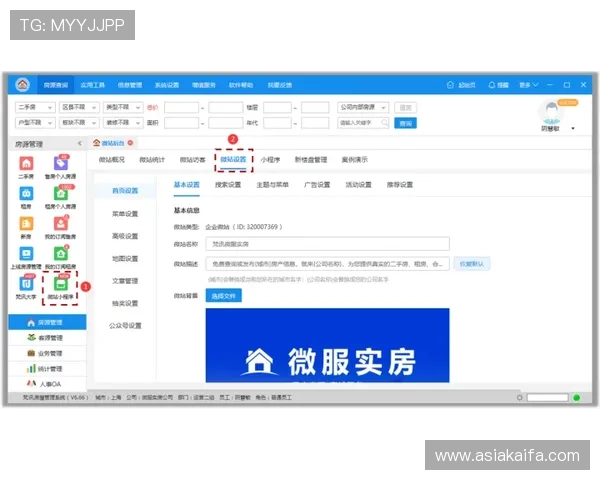
Task: Open the 户型不限 dropdown filter
Action: click(35, 123)
